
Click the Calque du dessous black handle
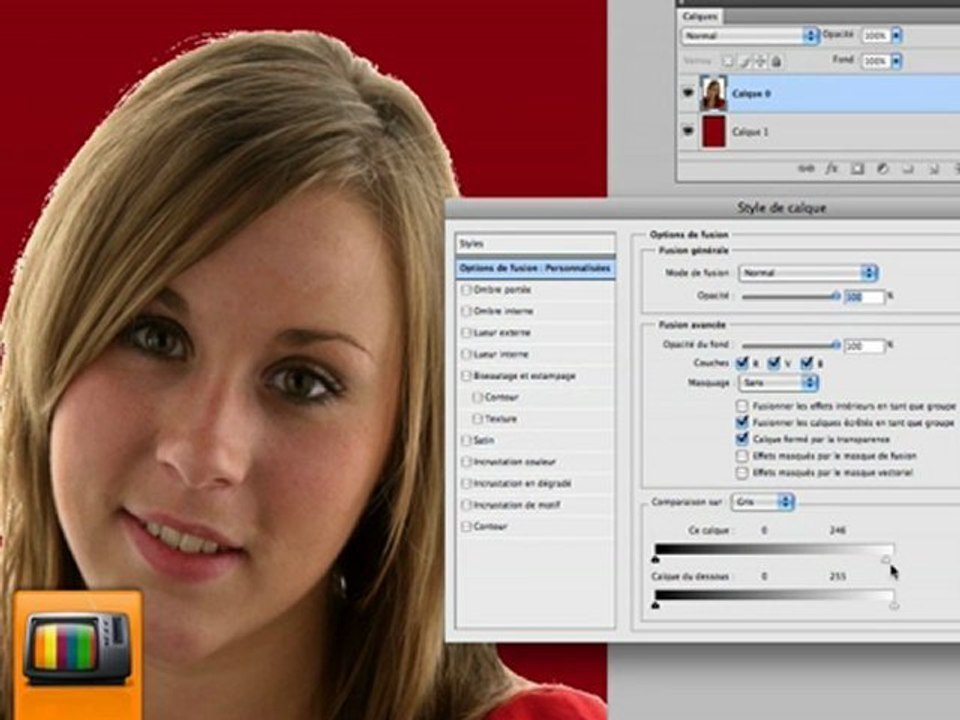click(x=656, y=606)
